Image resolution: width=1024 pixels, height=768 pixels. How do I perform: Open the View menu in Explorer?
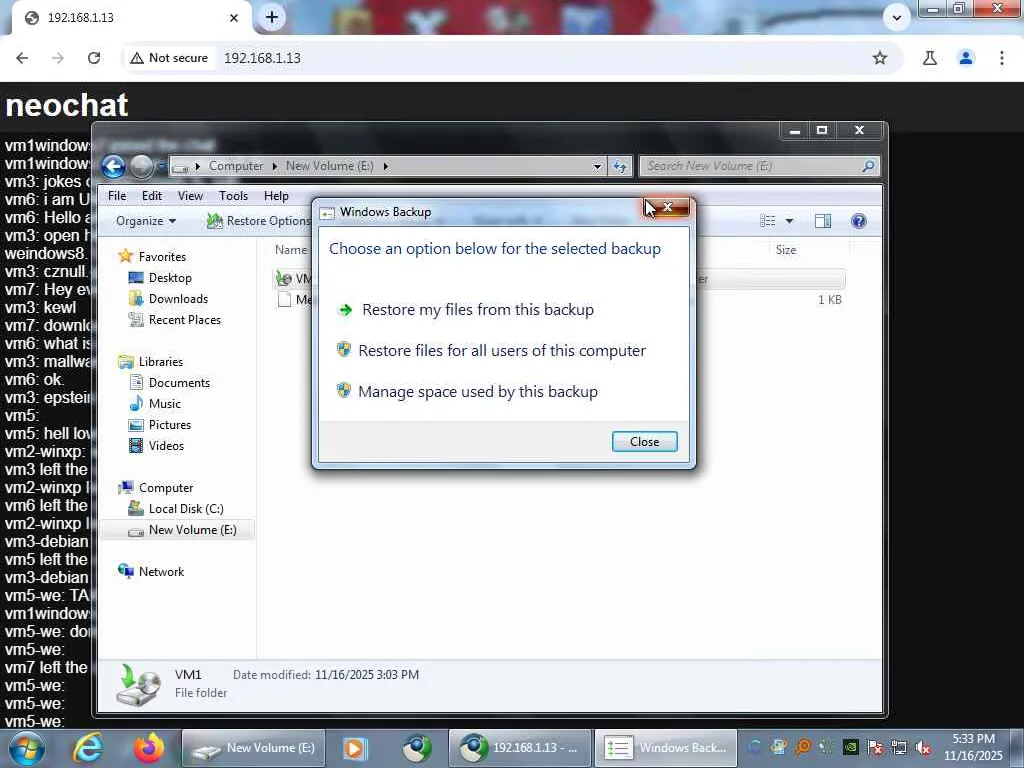pos(190,196)
